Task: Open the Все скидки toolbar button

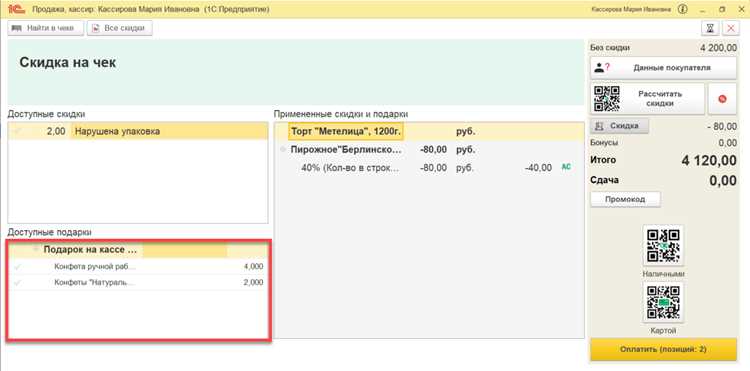Action: coord(120,28)
